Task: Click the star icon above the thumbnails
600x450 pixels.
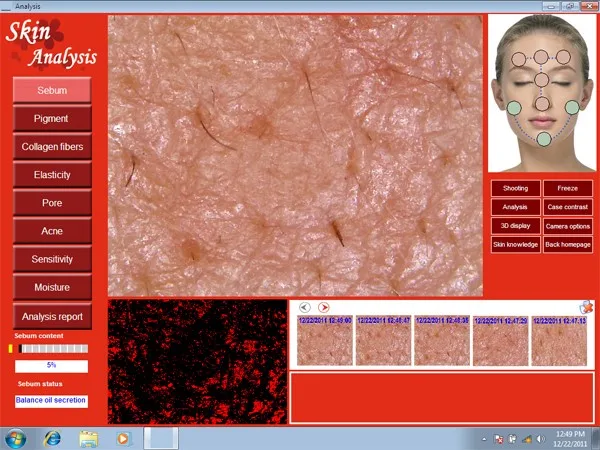Action: click(586, 307)
